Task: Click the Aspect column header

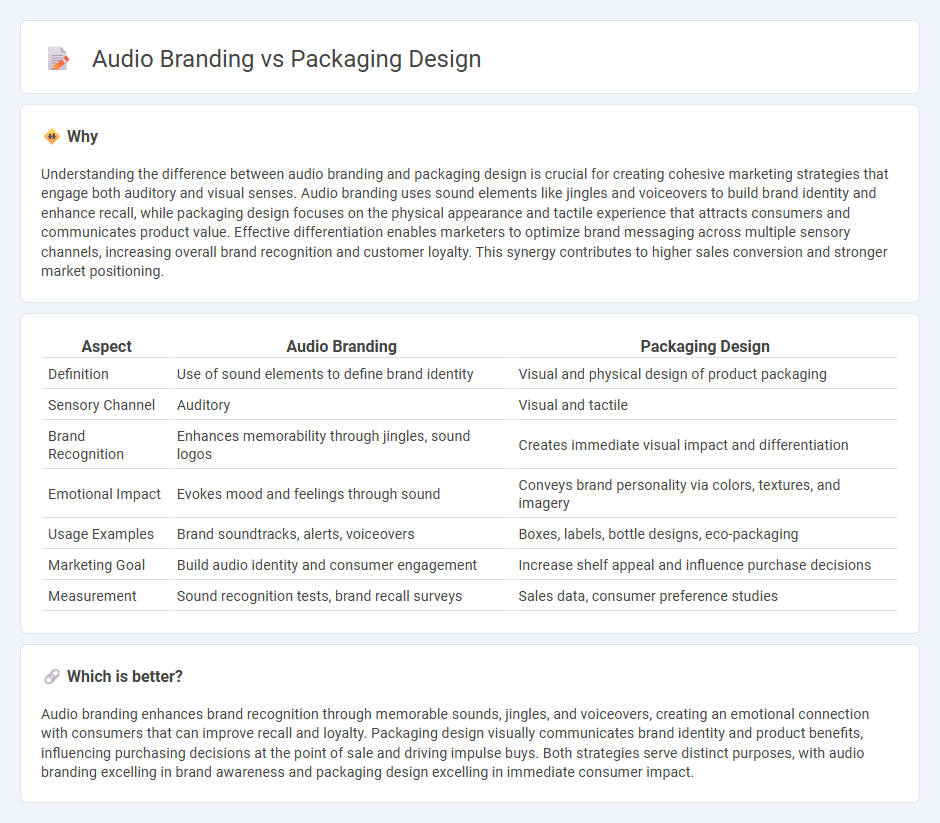Action: 106,346
